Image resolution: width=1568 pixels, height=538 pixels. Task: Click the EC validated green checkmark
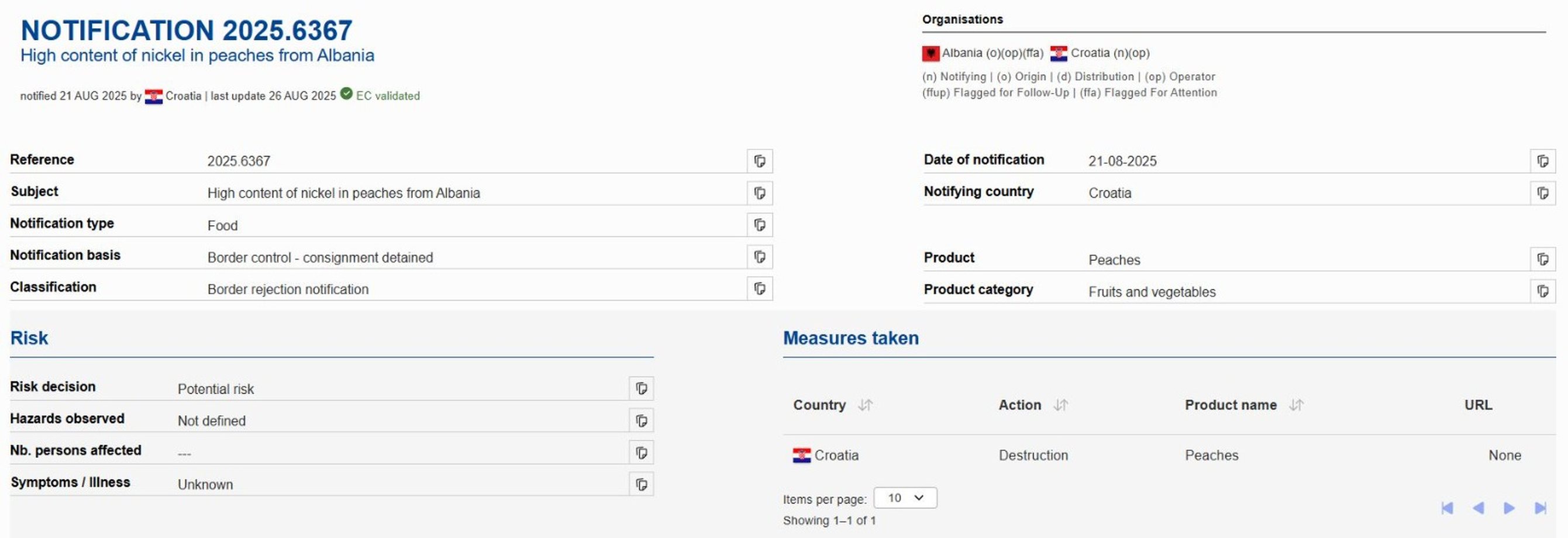pos(346,94)
